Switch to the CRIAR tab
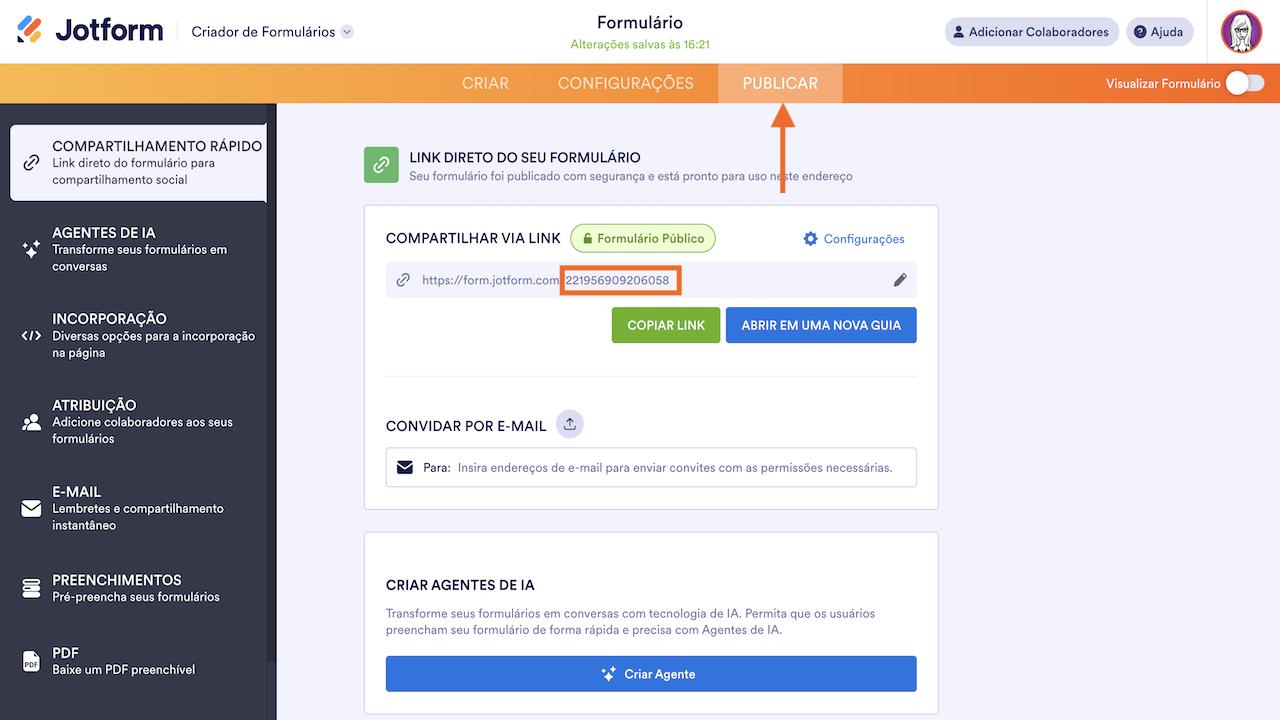Image resolution: width=1280 pixels, height=720 pixels. 485,83
